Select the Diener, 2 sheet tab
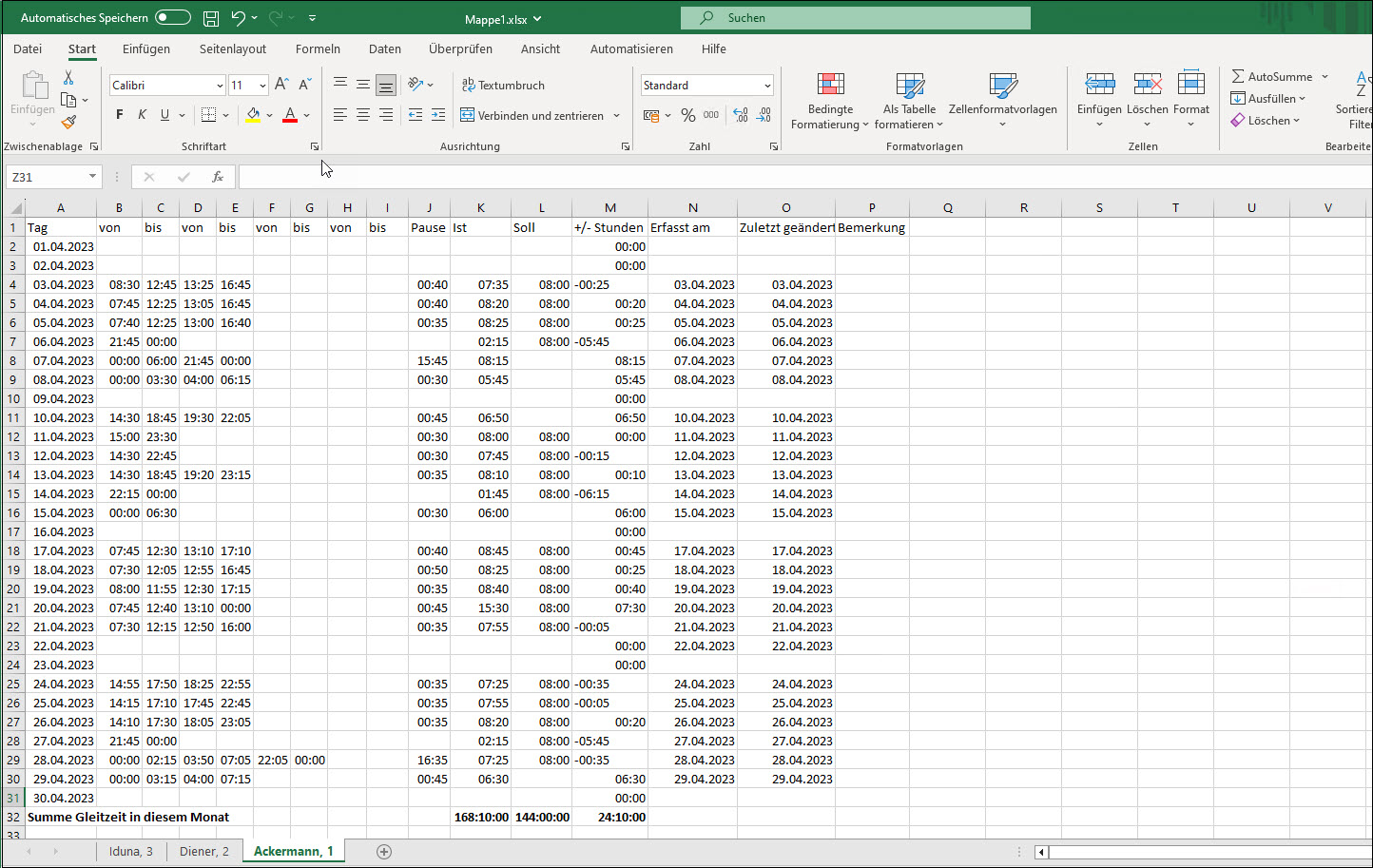 pos(204,852)
